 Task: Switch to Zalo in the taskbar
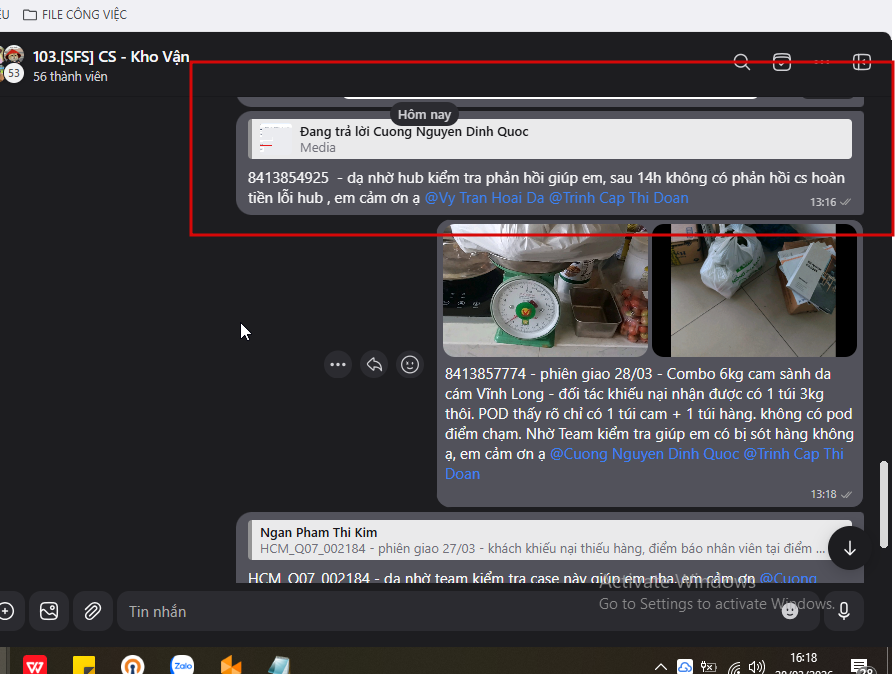point(182,665)
